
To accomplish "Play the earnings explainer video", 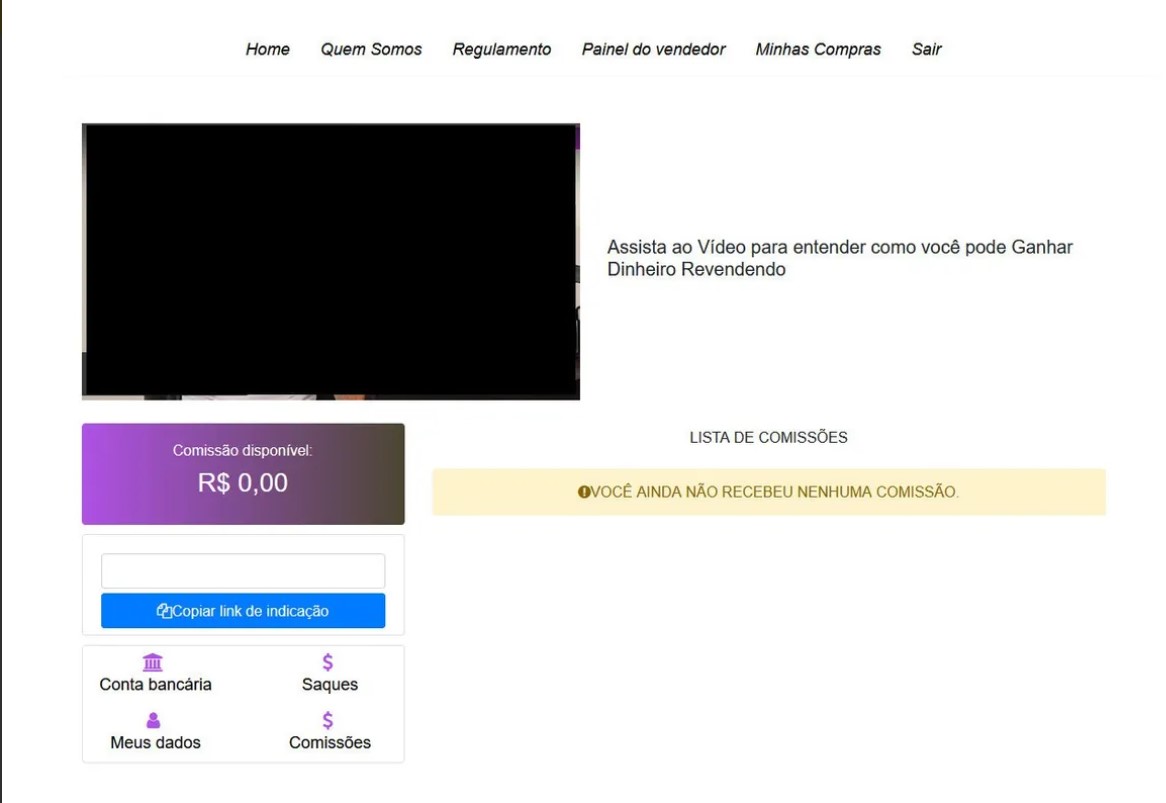I will [x=331, y=260].
